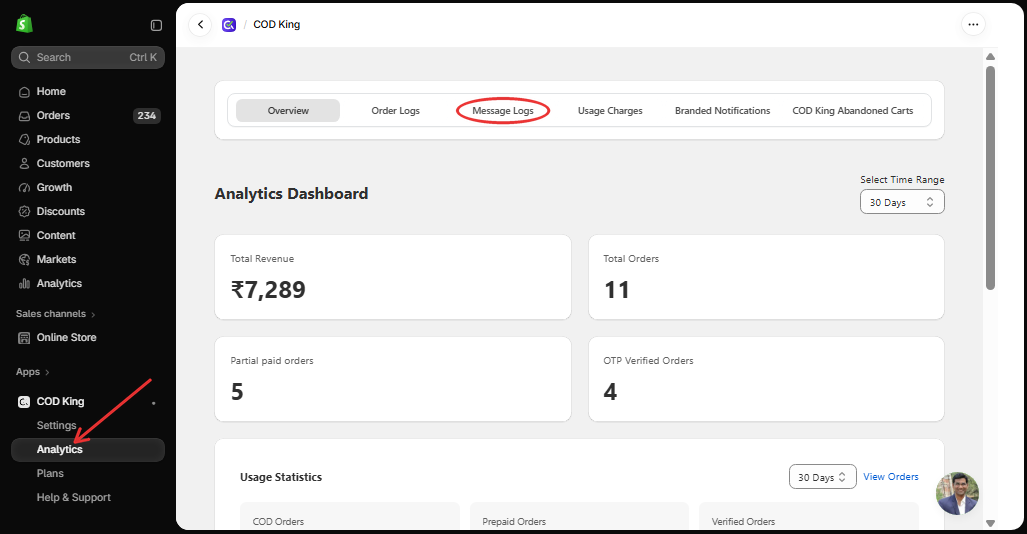Open the Branded Notifications tab

pos(722,111)
